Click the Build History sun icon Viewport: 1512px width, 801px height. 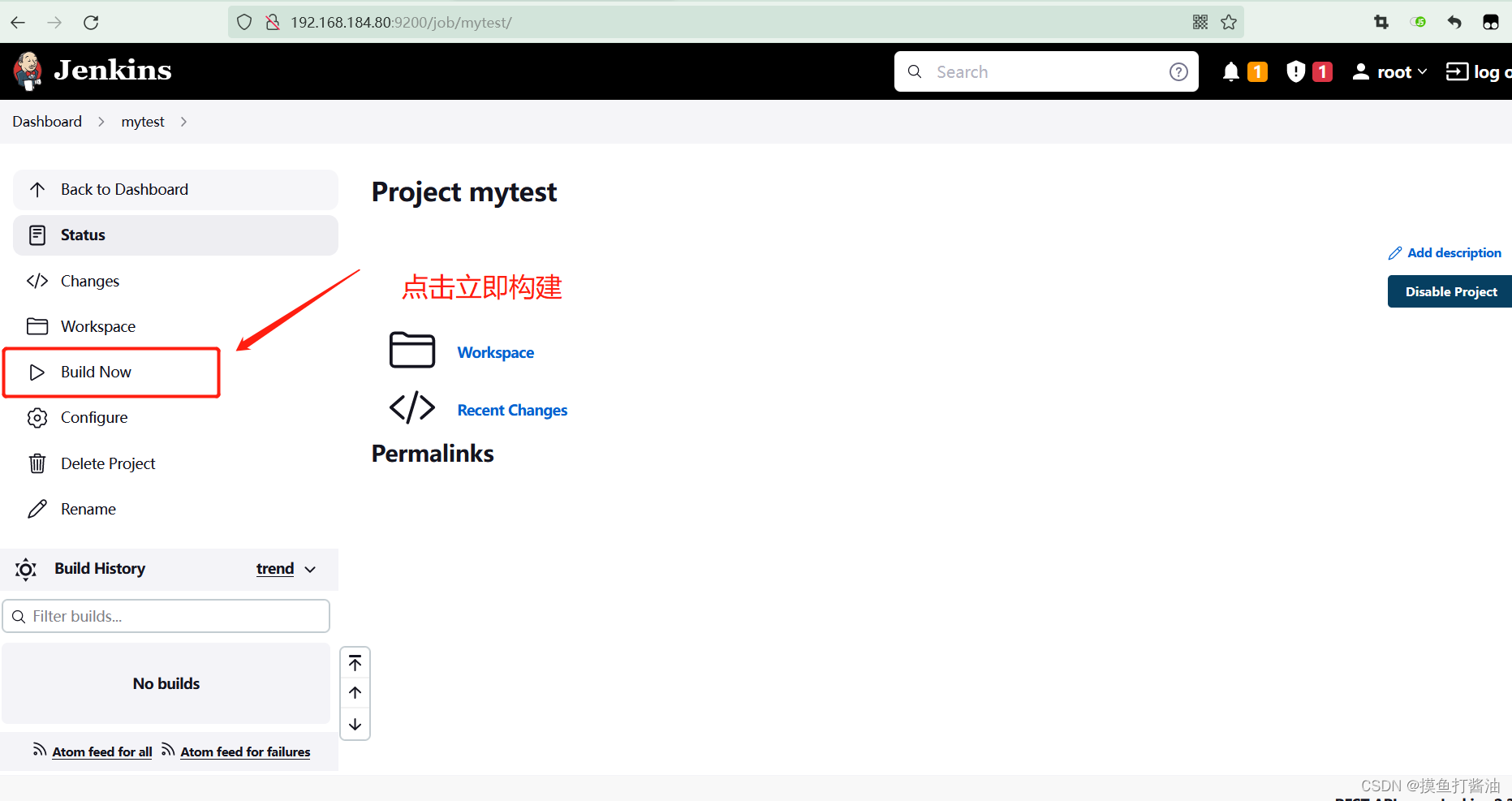coord(26,570)
